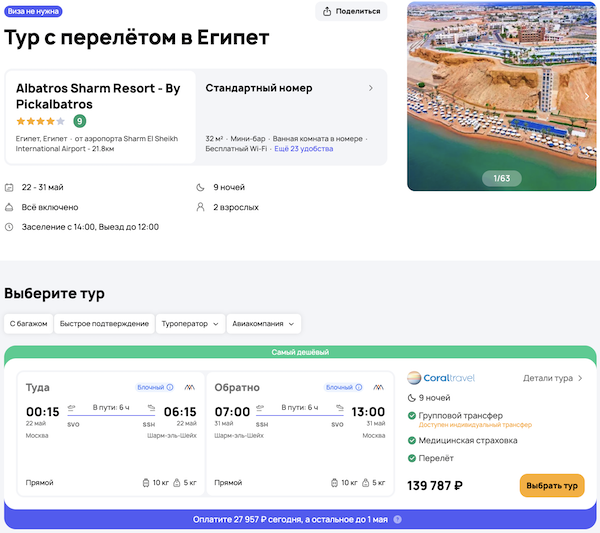Open the Стандартный номер room details chevron
Image resolution: width=600 pixels, height=533 pixels.
coord(371,88)
